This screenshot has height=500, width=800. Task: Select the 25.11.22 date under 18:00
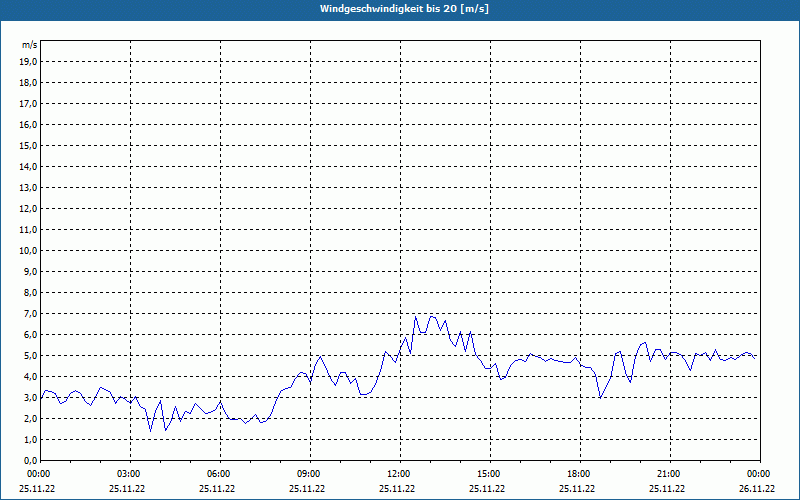pyautogui.click(x=577, y=489)
